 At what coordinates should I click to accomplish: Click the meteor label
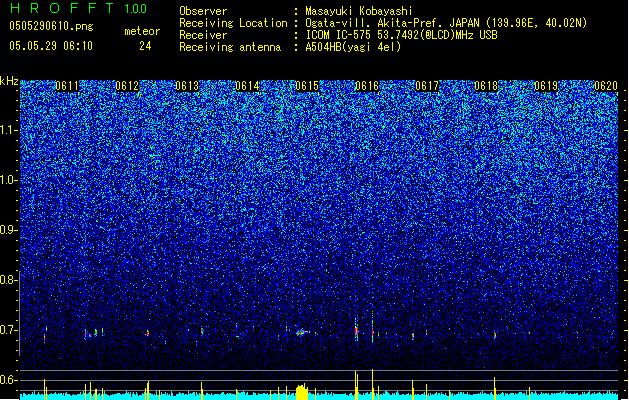[x=142, y=31]
